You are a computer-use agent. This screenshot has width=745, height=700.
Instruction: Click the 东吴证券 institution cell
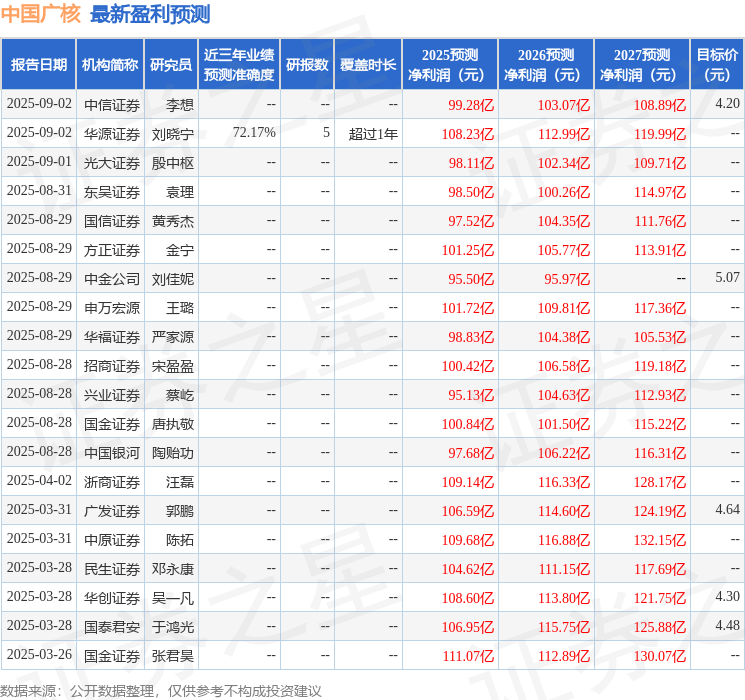112,192
